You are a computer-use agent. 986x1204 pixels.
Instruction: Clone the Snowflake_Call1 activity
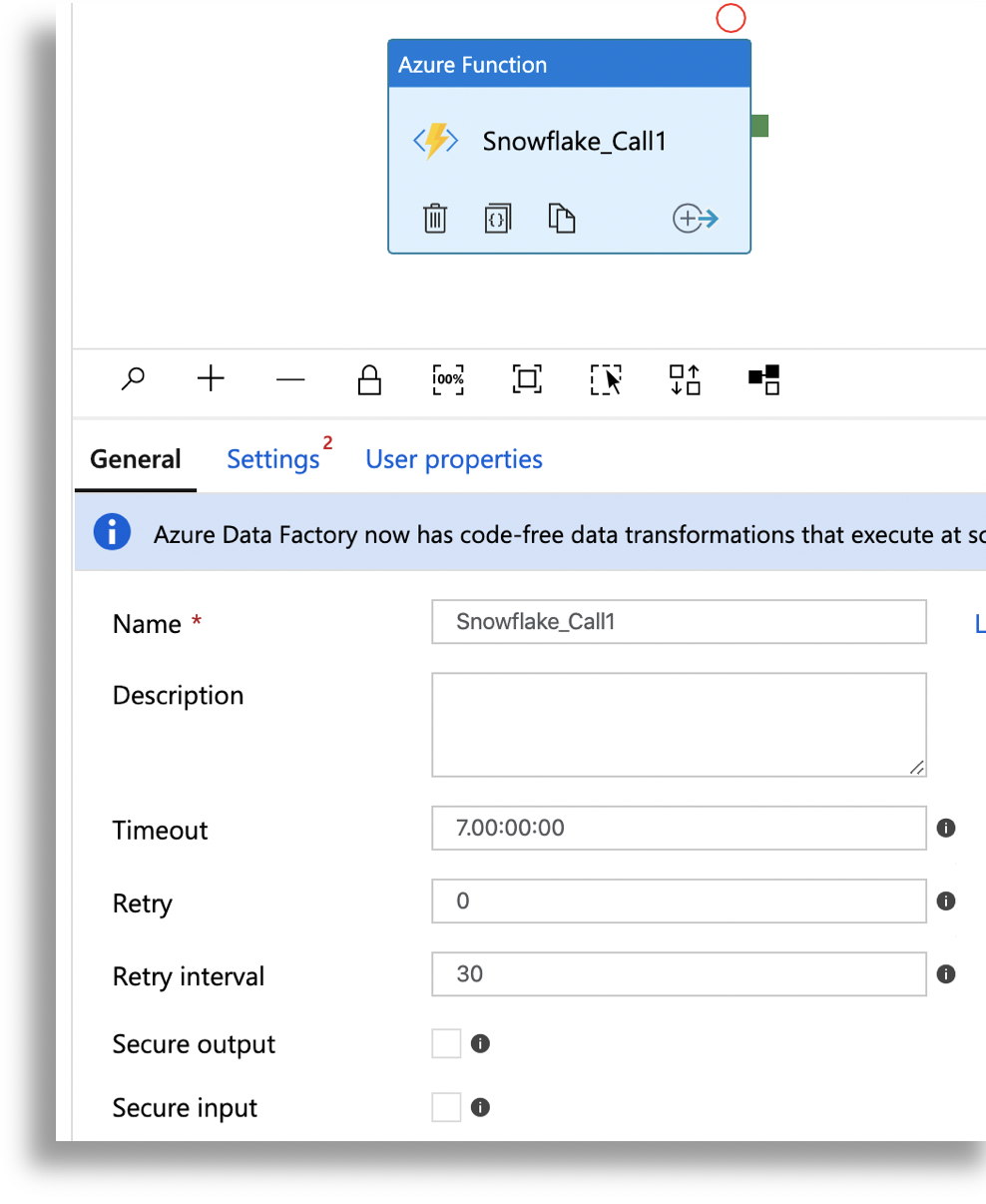[x=562, y=218]
